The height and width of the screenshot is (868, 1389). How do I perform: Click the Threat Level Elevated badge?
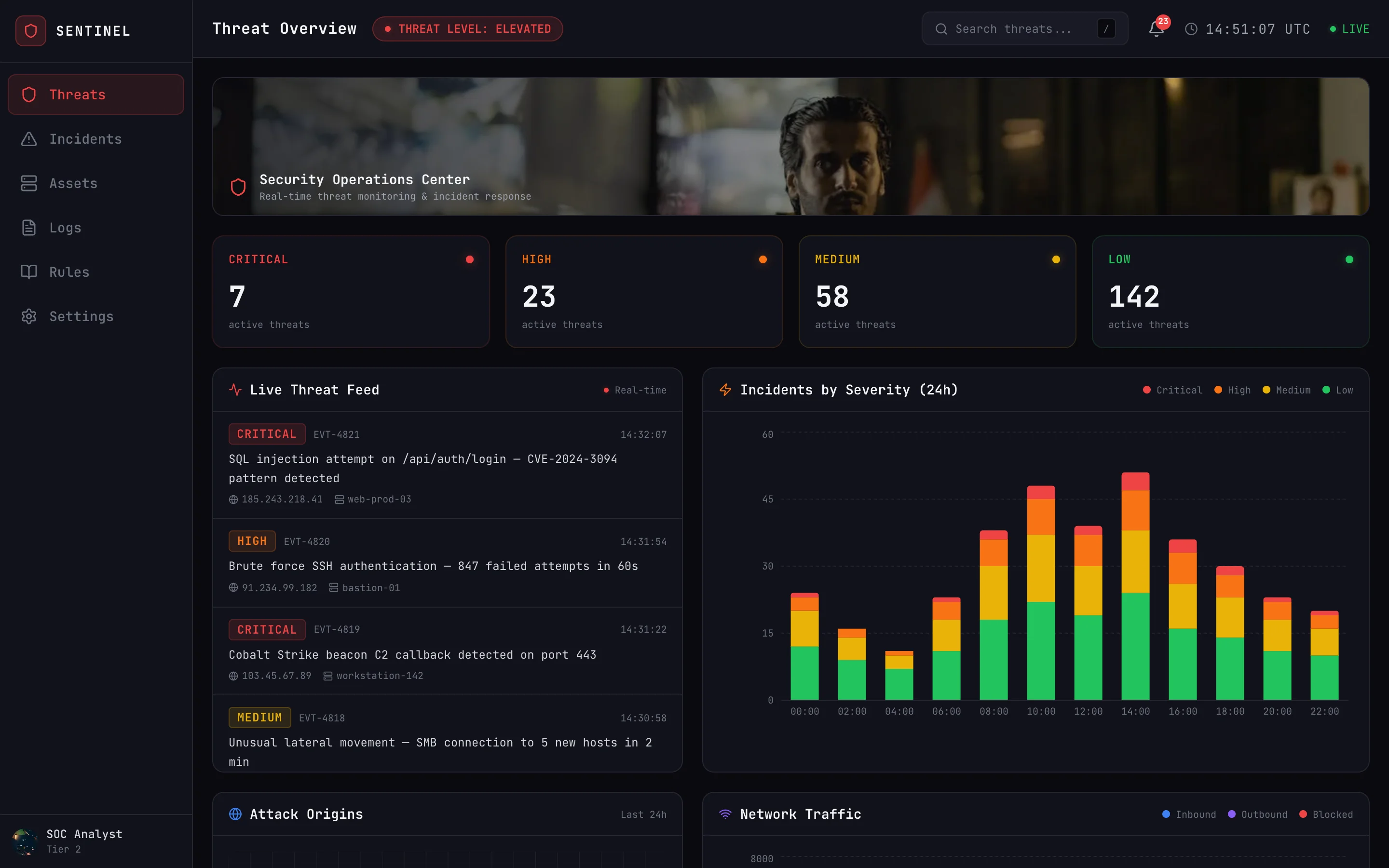pyautogui.click(x=467, y=29)
